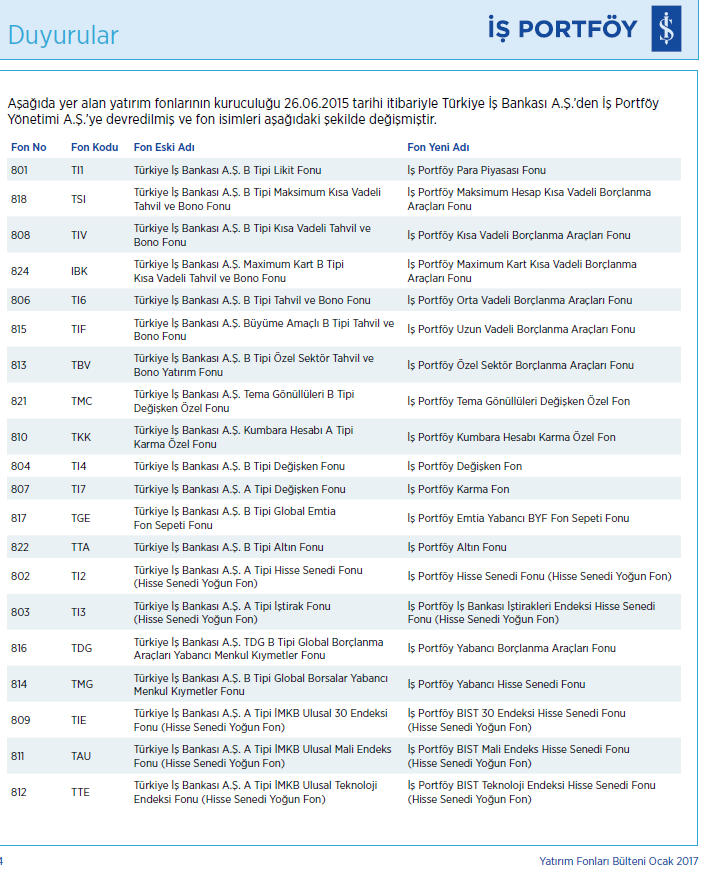Click İş Portföy Para Piyasası Fonu

coord(477,170)
